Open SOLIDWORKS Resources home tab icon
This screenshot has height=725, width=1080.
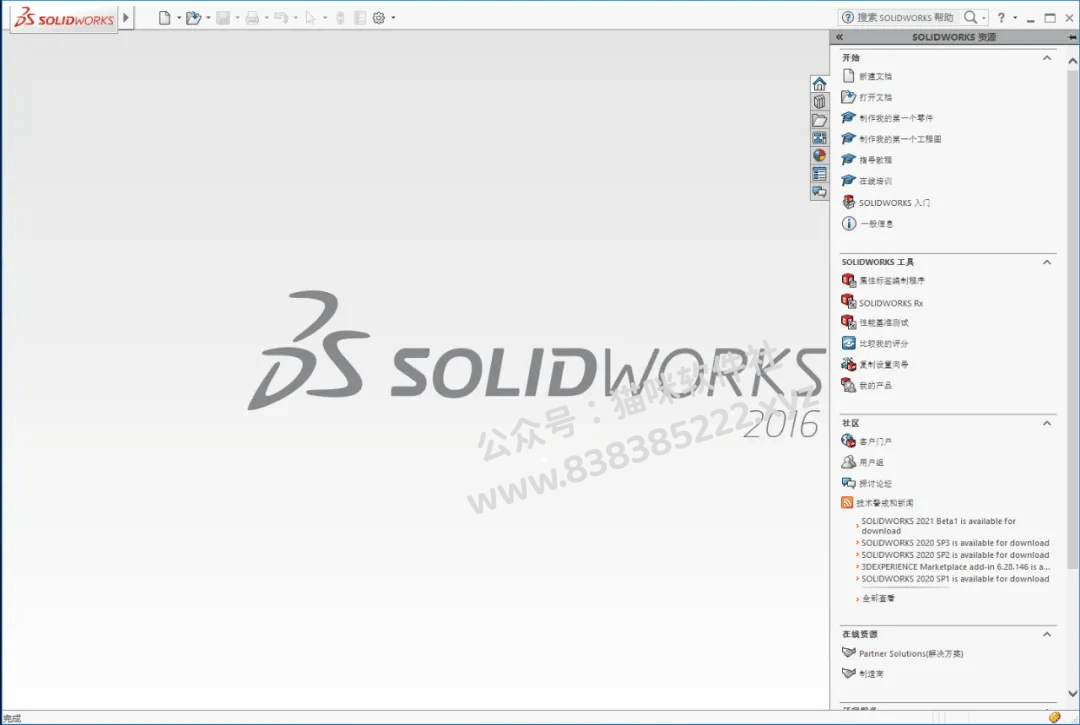coord(819,84)
